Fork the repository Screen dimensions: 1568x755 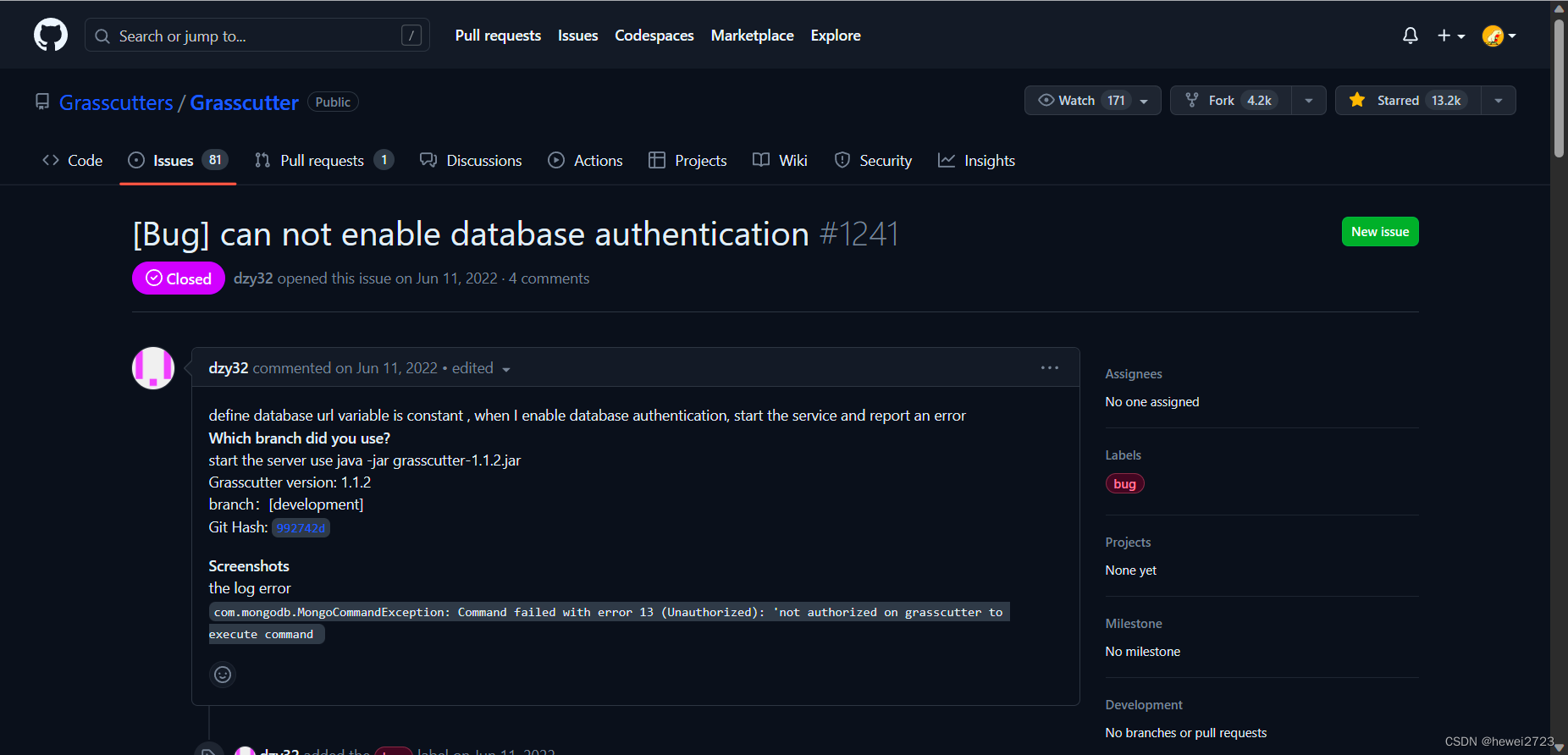1231,101
